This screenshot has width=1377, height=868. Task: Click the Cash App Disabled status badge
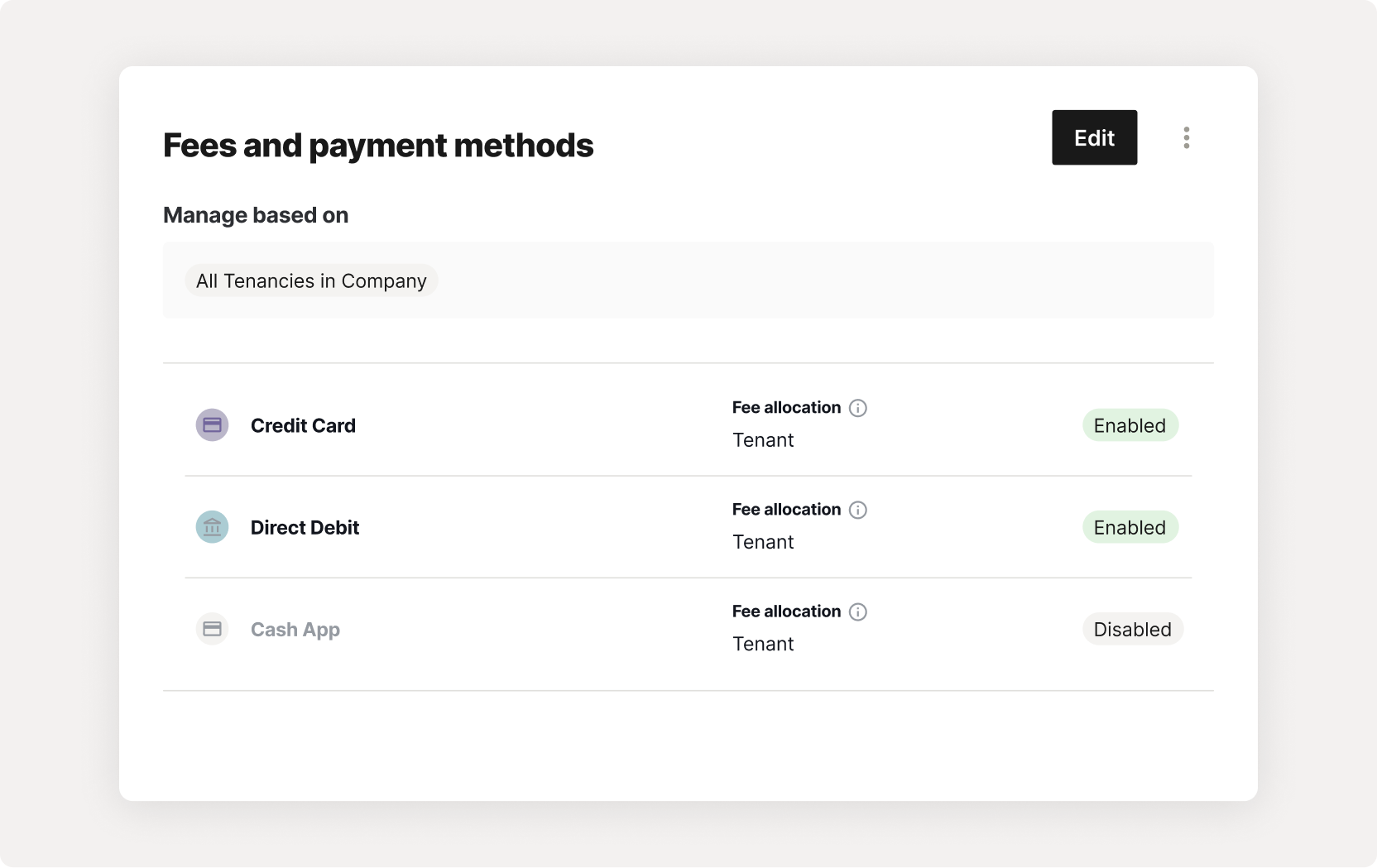[1132, 629]
